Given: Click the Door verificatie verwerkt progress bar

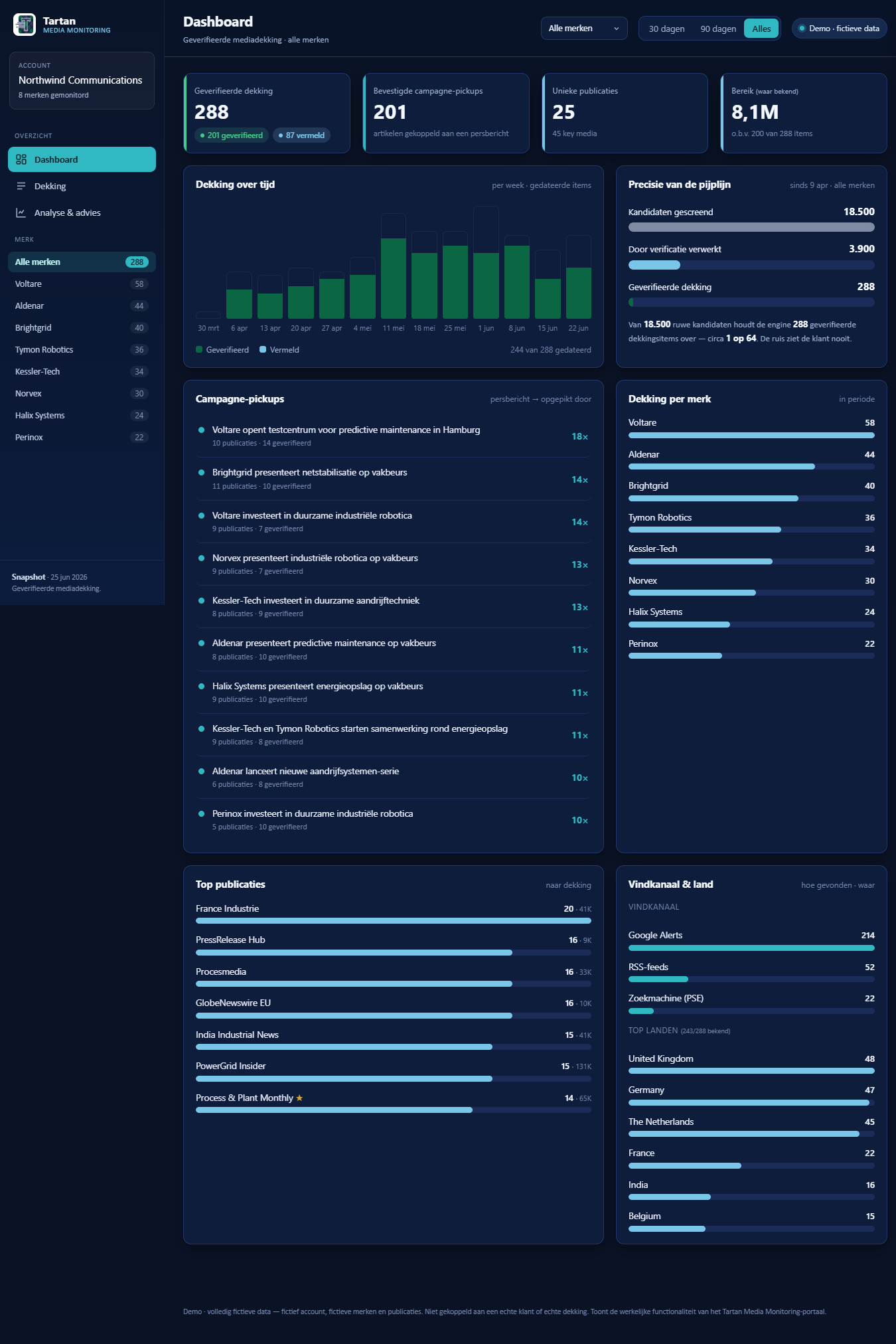Looking at the screenshot, I should click(x=751, y=265).
